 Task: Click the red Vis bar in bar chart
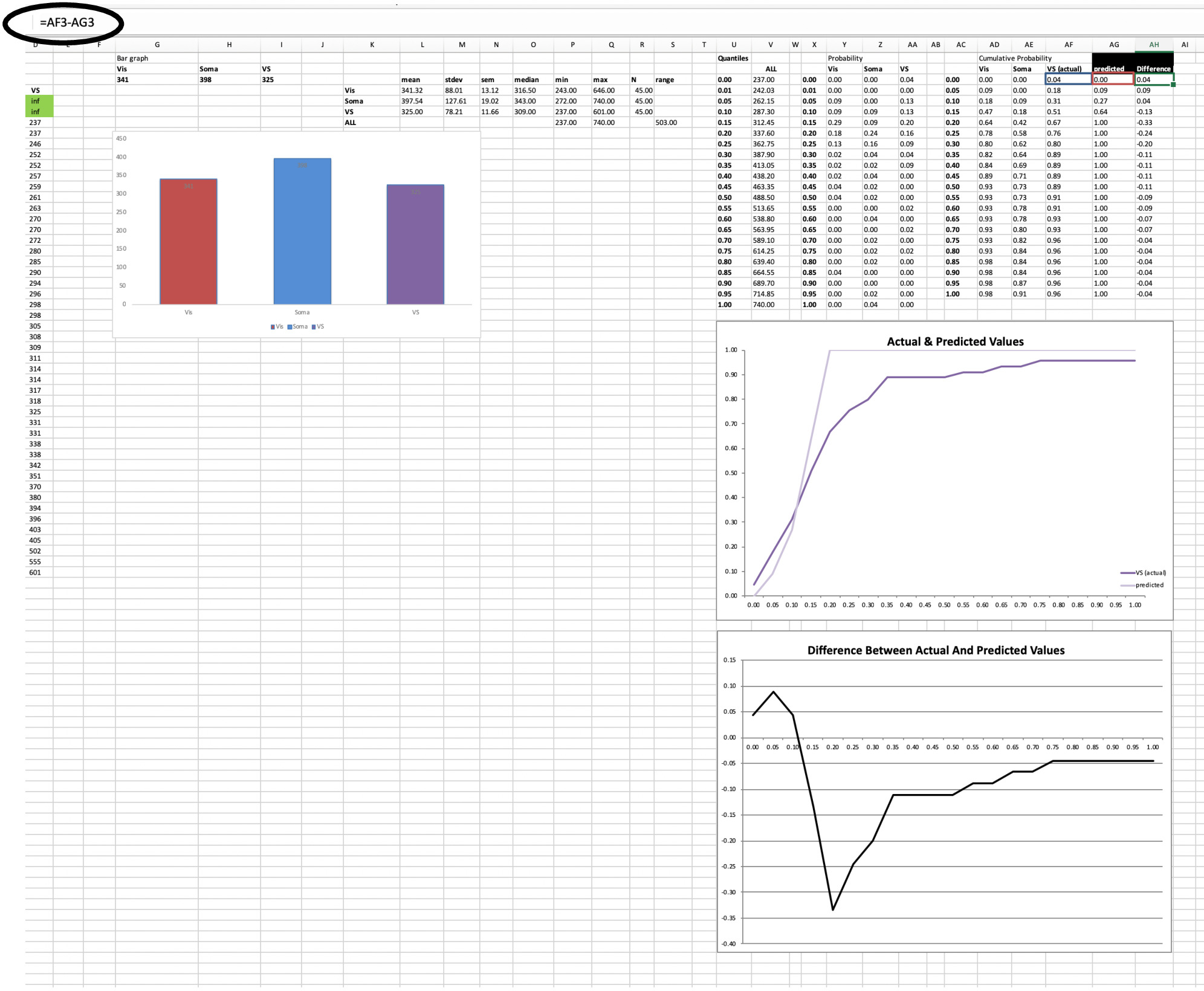(x=189, y=242)
